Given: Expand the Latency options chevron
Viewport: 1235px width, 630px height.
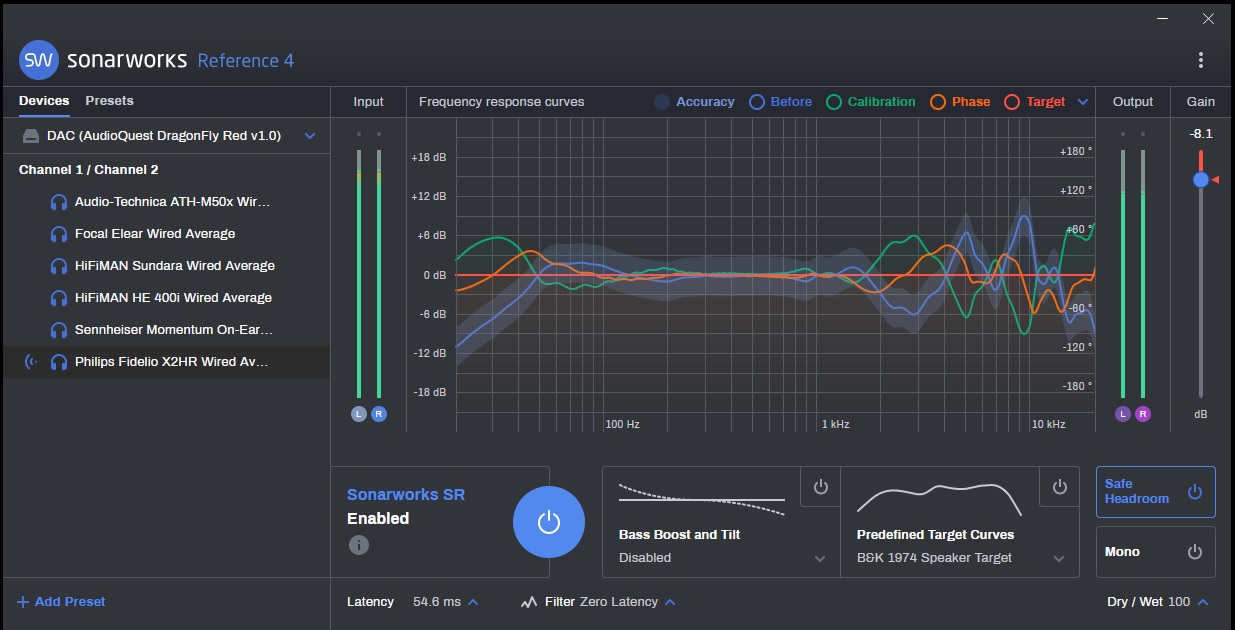Looking at the screenshot, I should [x=473, y=602].
